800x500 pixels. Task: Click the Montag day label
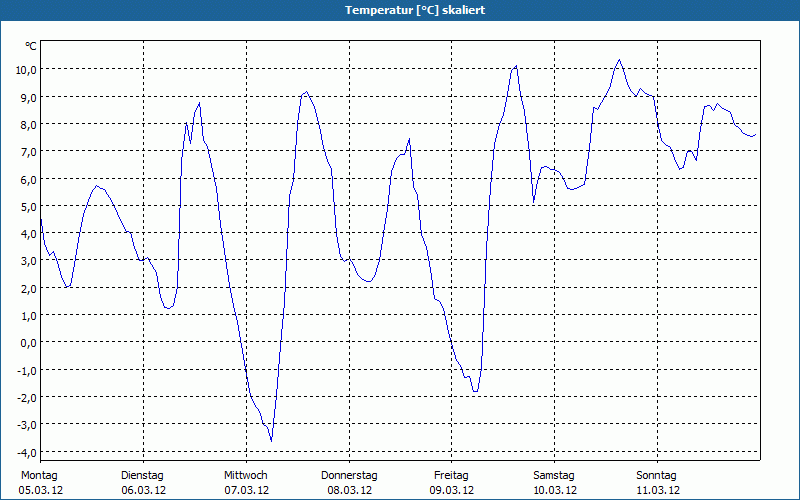39,476
